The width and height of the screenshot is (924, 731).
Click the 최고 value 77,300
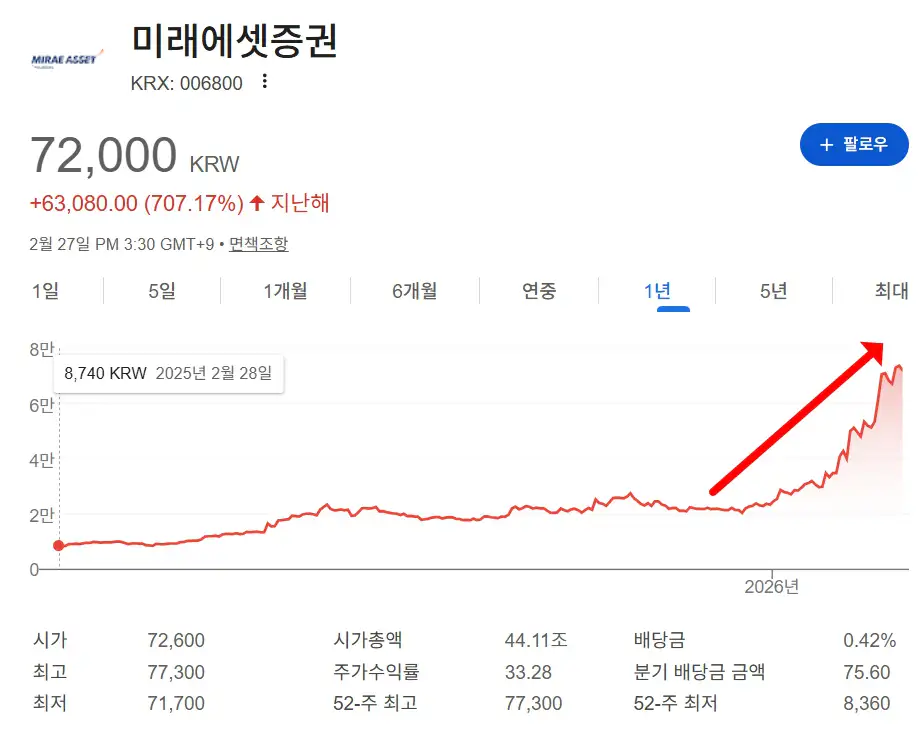click(176, 672)
